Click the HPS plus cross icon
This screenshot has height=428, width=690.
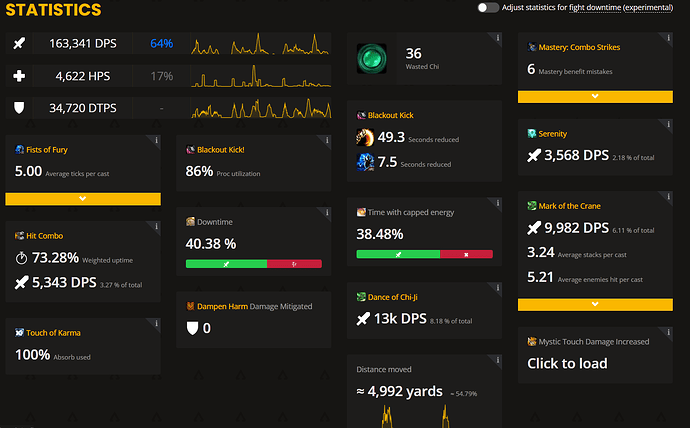[19, 76]
